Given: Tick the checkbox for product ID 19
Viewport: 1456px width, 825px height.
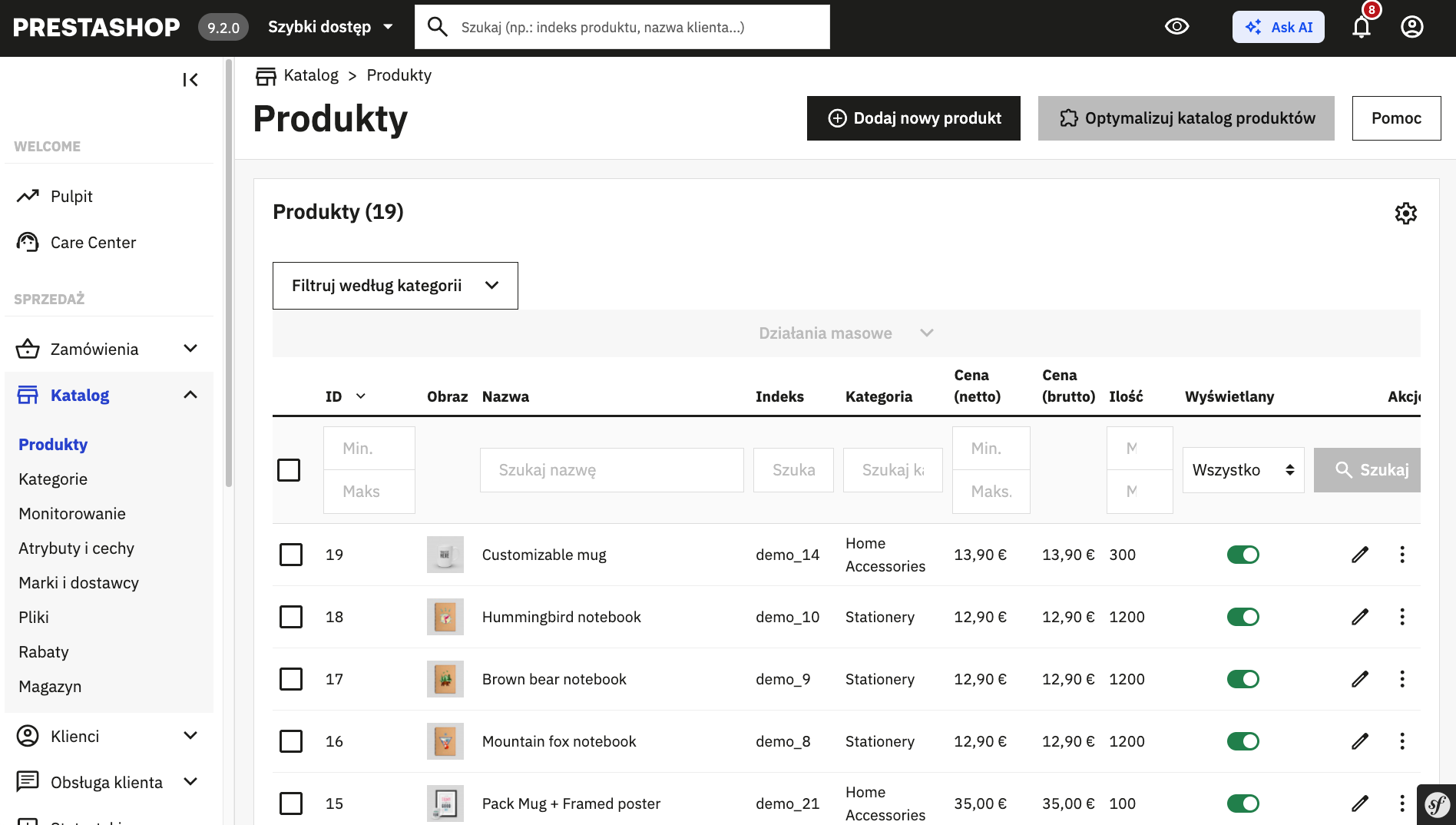Looking at the screenshot, I should pyautogui.click(x=291, y=555).
